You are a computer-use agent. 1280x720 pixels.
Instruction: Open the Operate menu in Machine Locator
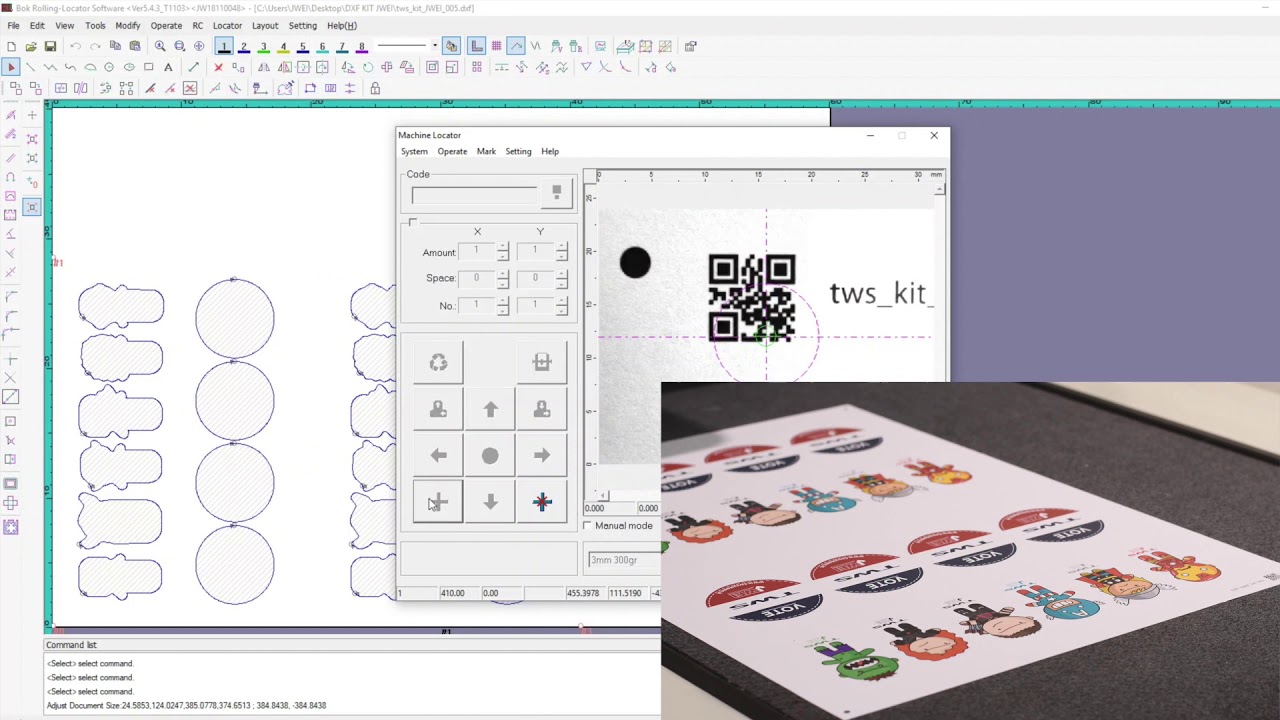pos(452,151)
